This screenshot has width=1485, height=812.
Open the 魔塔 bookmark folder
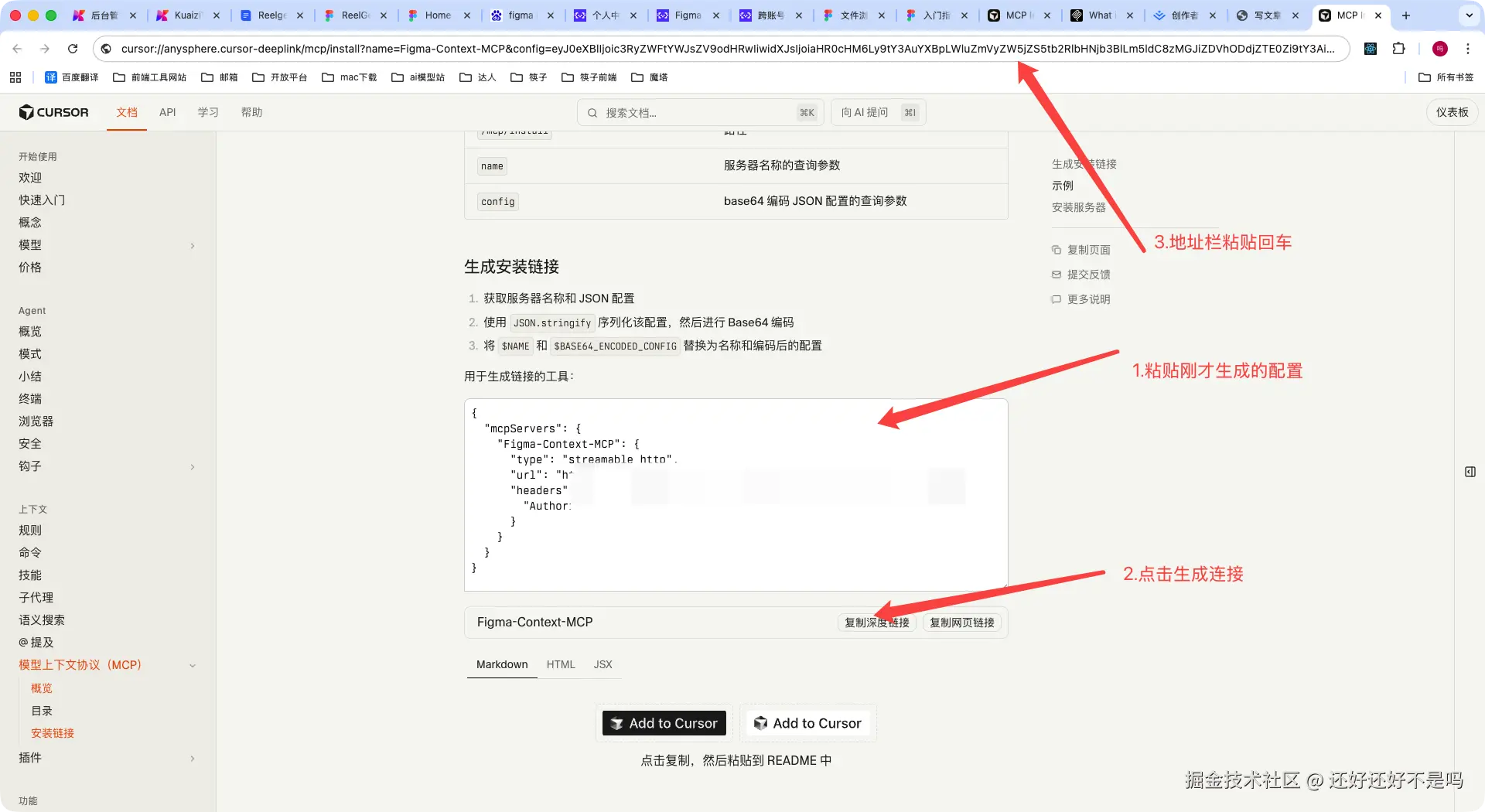coord(650,77)
